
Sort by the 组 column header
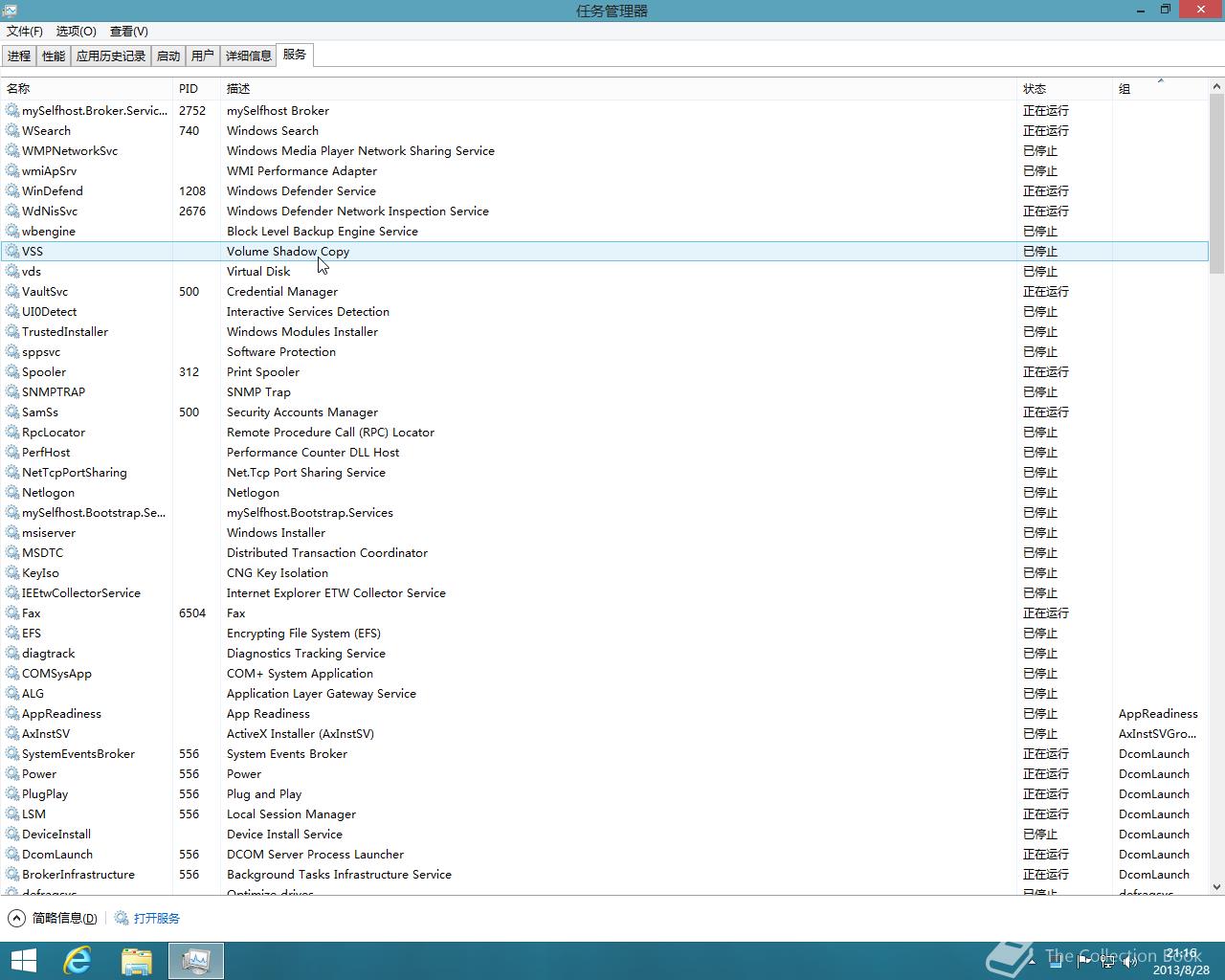coord(1161,88)
